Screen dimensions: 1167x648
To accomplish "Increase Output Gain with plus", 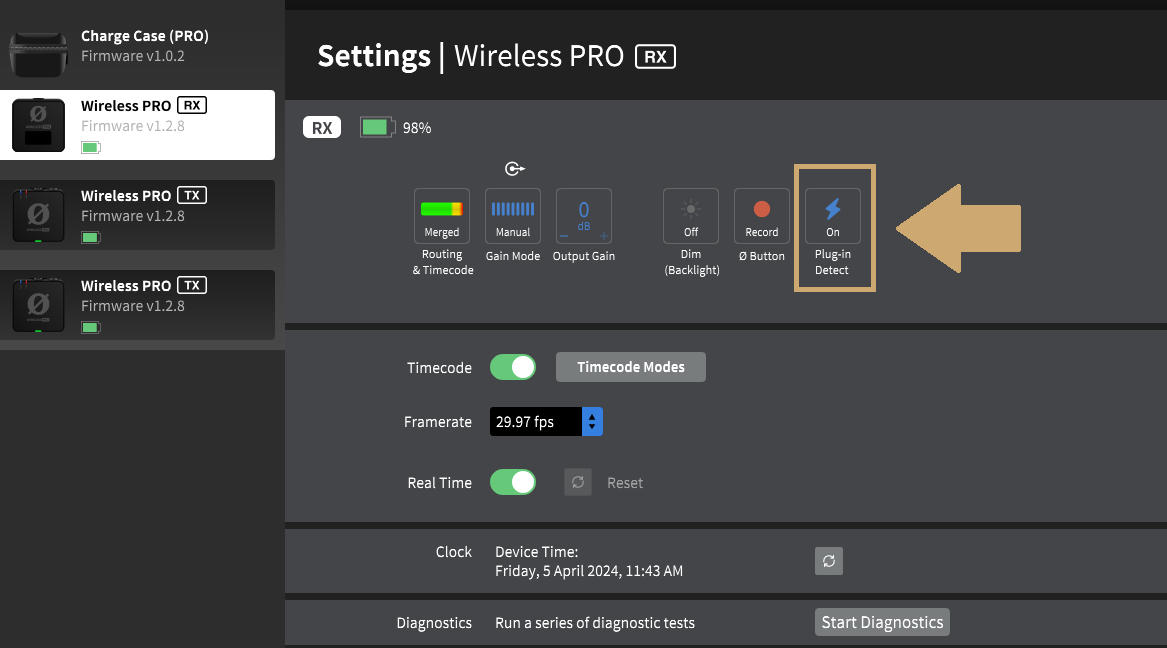I will pos(604,236).
